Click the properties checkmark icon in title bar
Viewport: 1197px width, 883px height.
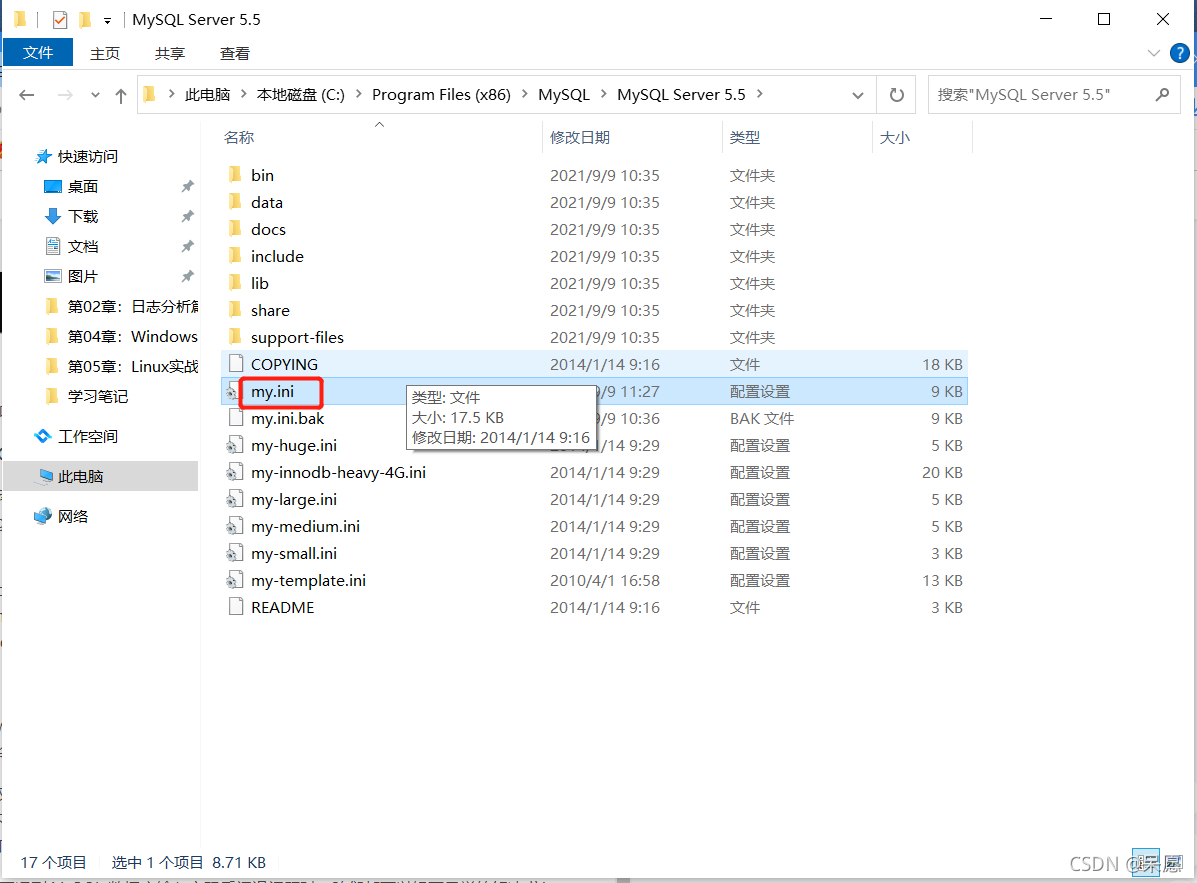pyautogui.click(x=60, y=20)
